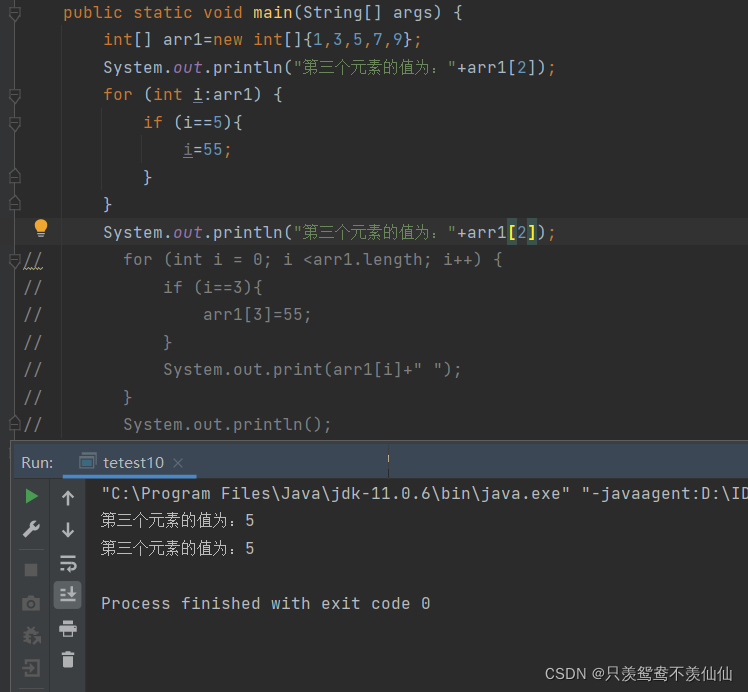The height and width of the screenshot is (692, 748).
Task: Collapse the commented code block fold marker
Action: pyautogui.click(x=15, y=260)
